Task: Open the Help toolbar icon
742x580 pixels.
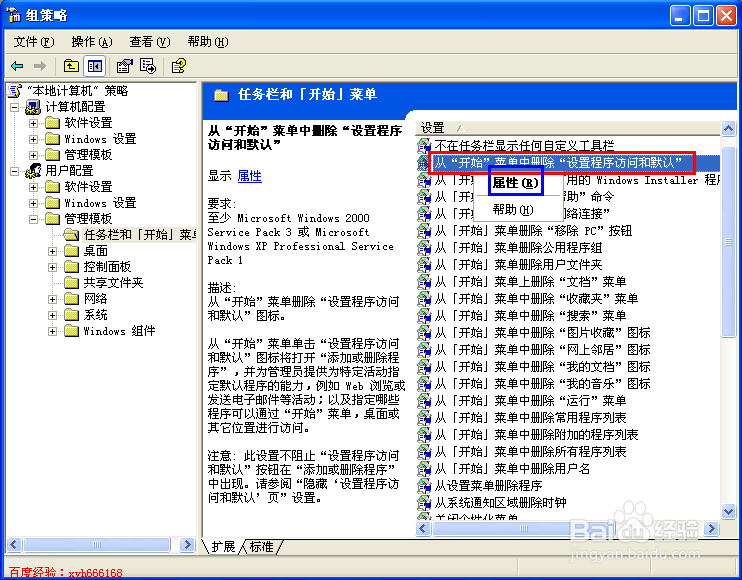Action: click(x=178, y=66)
